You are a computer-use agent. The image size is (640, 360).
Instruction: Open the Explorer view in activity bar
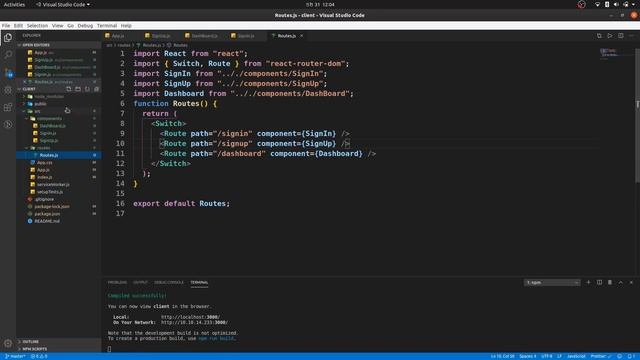tap(8, 38)
